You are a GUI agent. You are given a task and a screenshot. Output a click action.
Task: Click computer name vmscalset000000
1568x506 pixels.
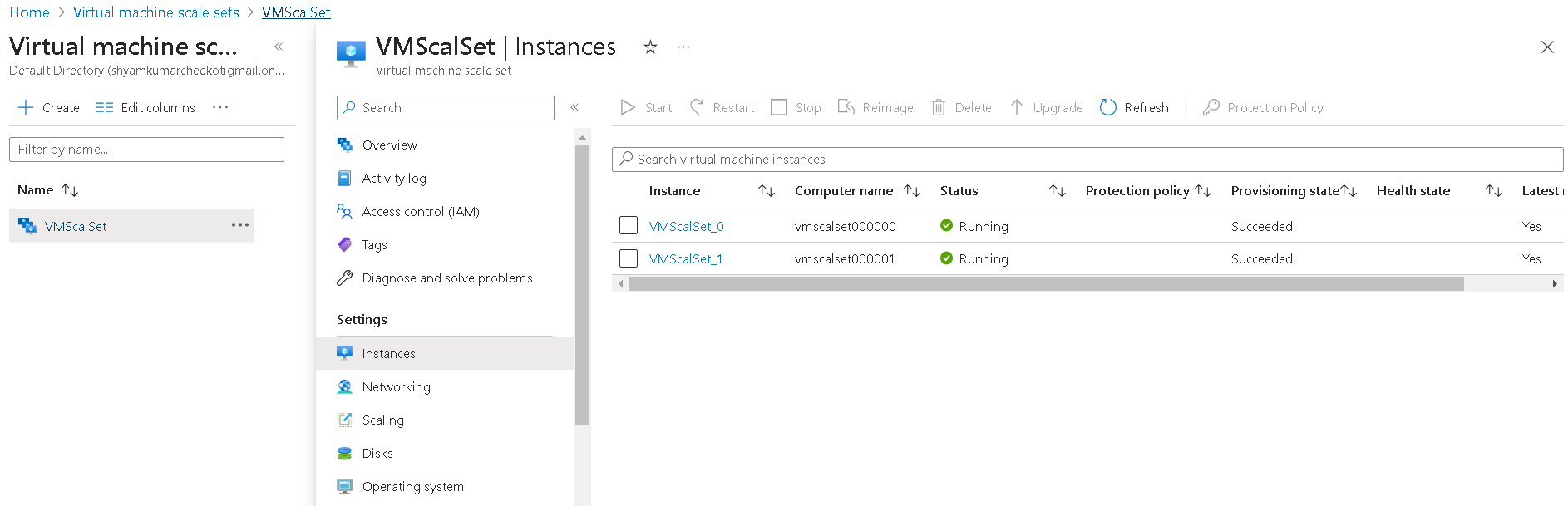pyautogui.click(x=845, y=226)
